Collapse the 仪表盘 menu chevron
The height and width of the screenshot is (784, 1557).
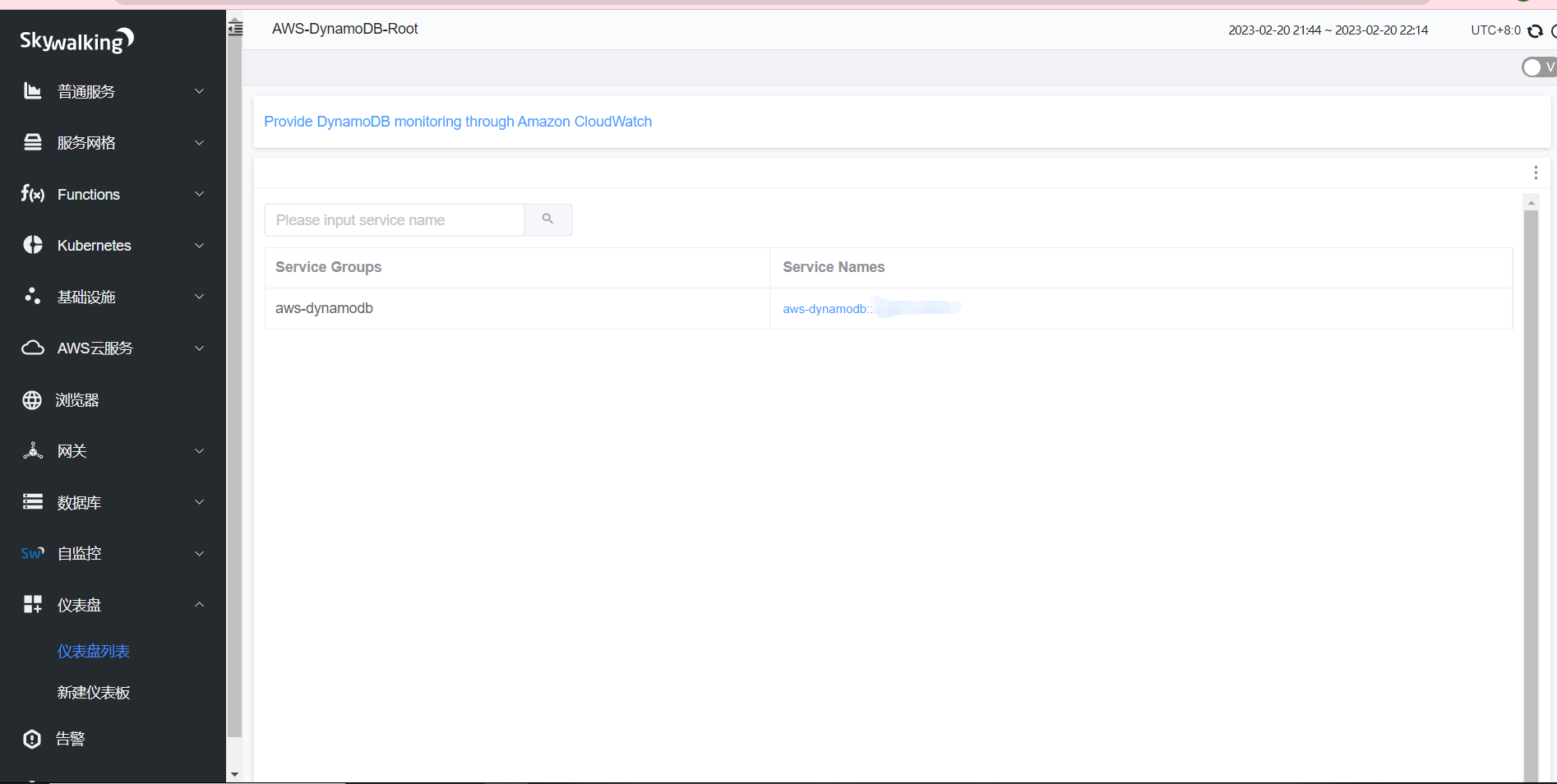[x=199, y=605]
